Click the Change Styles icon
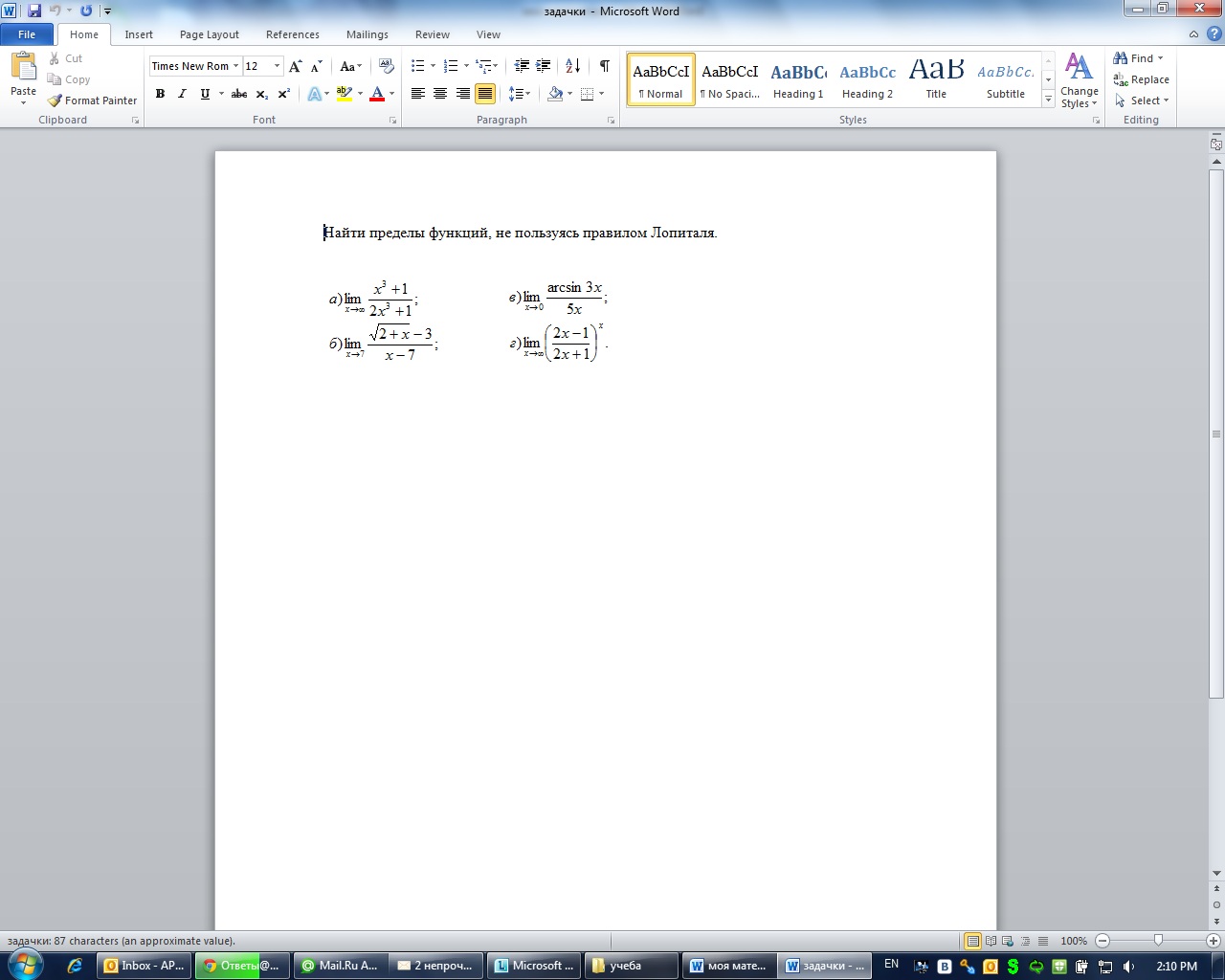The width and height of the screenshot is (1225, 980). pos(1079,80)
